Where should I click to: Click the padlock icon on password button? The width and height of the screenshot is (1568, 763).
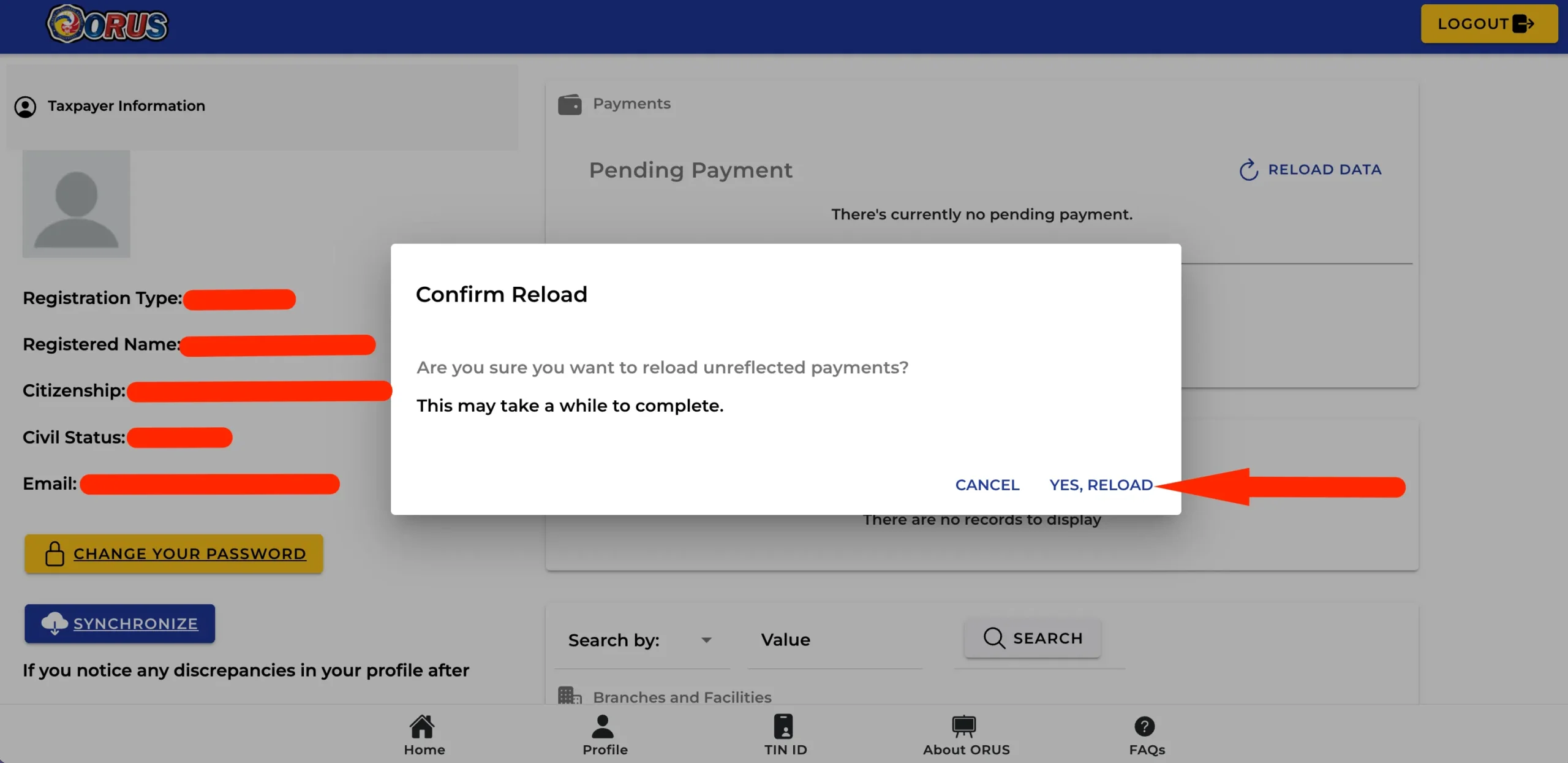tap(55, 553)
